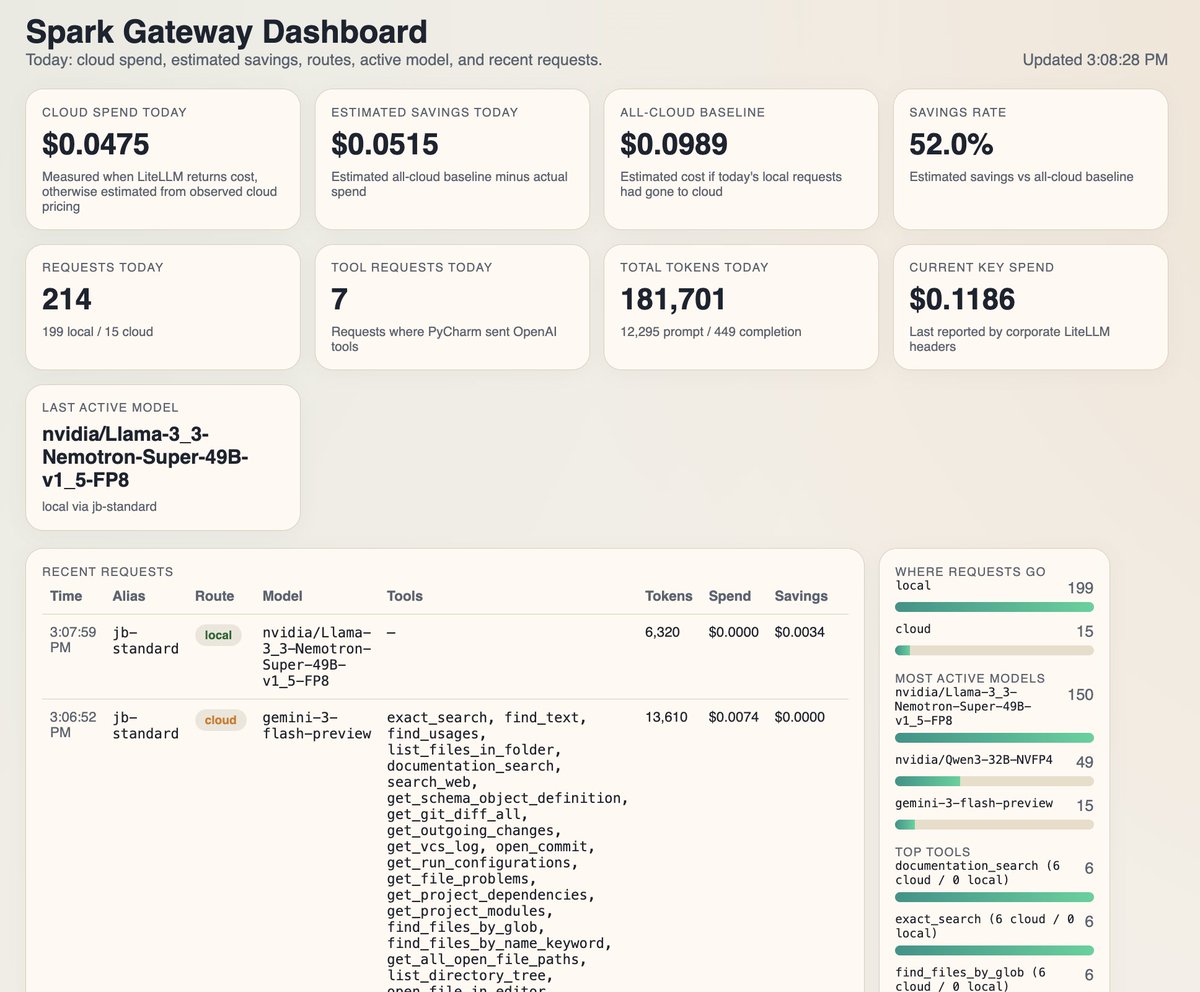Click the Where Requests Go heading
Screen dimensions: 1200x992
click(x=970, y=572)
